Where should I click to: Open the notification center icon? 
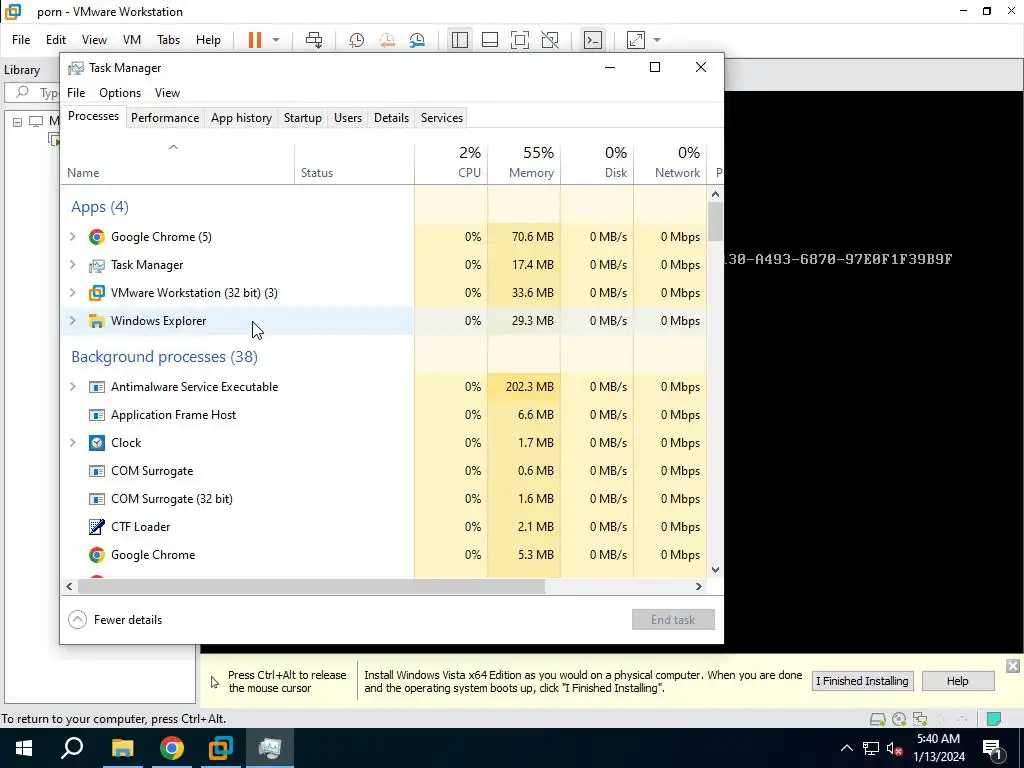tap(993, 750)
